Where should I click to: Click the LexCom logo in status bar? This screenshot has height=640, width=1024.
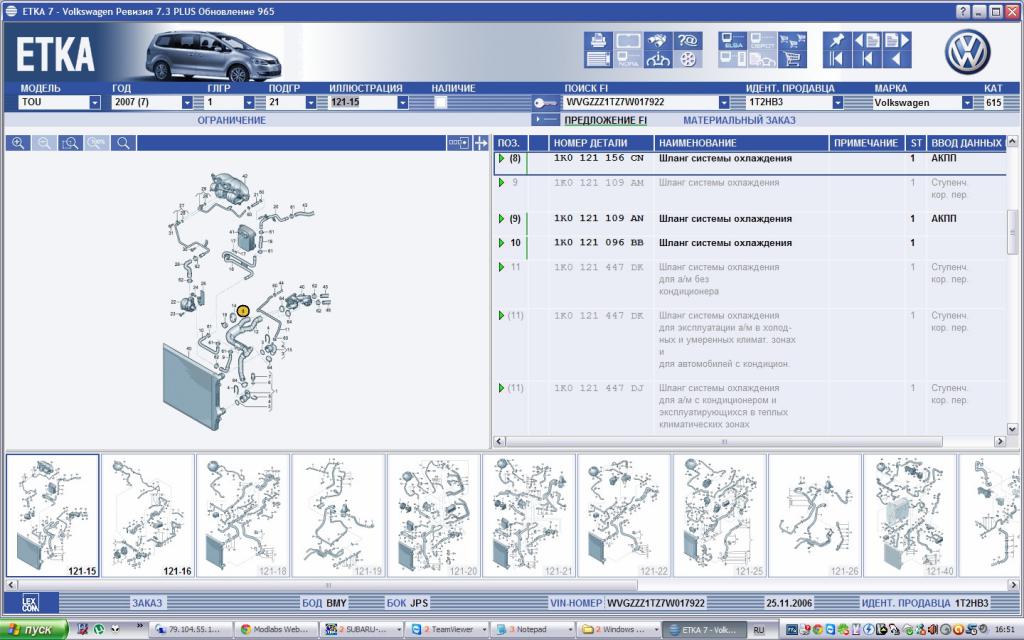click(31, 603)
